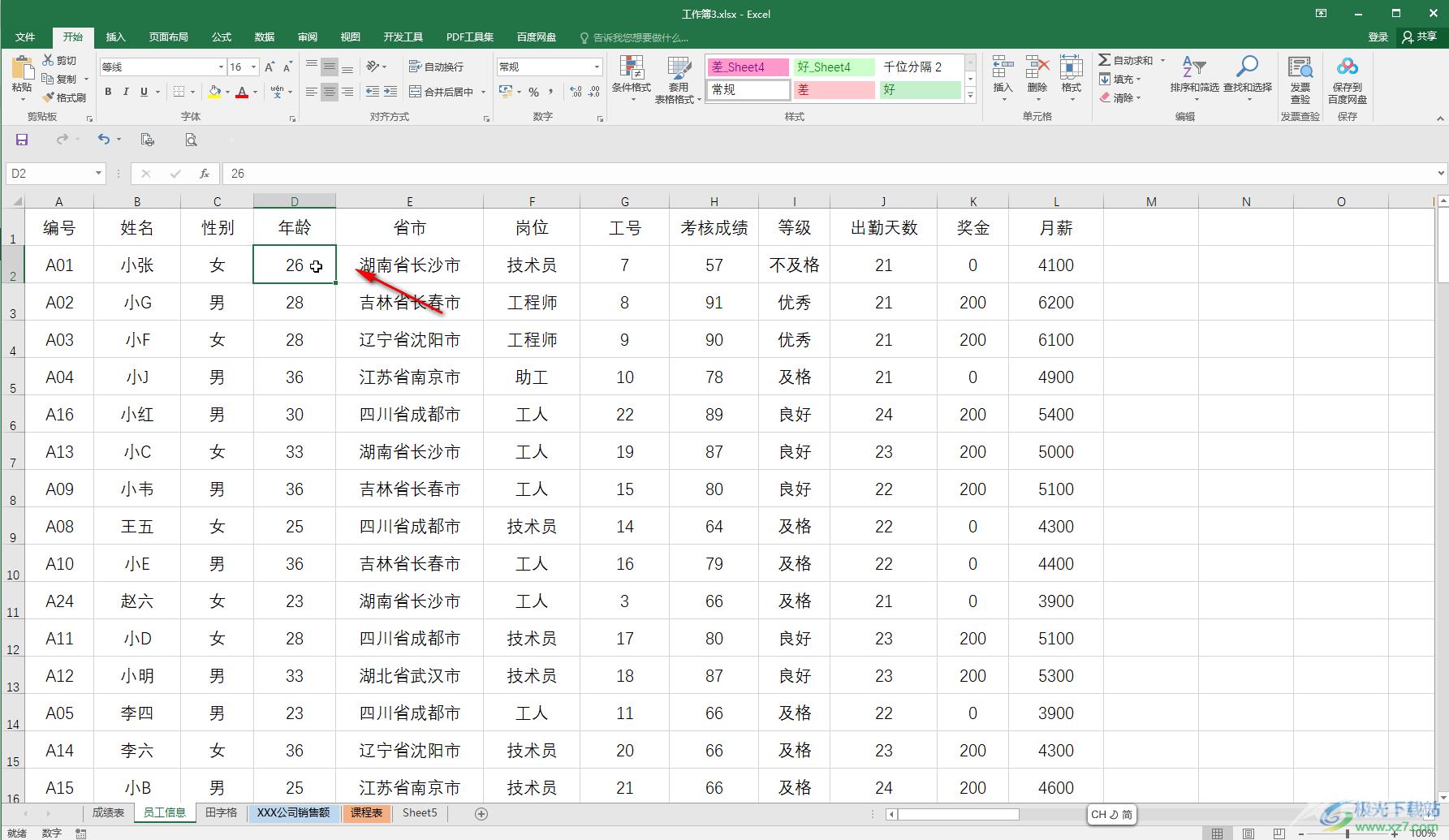Open the font size dropdown showing 16
The height and width of the screenshot is (840, 1449).
253,67
